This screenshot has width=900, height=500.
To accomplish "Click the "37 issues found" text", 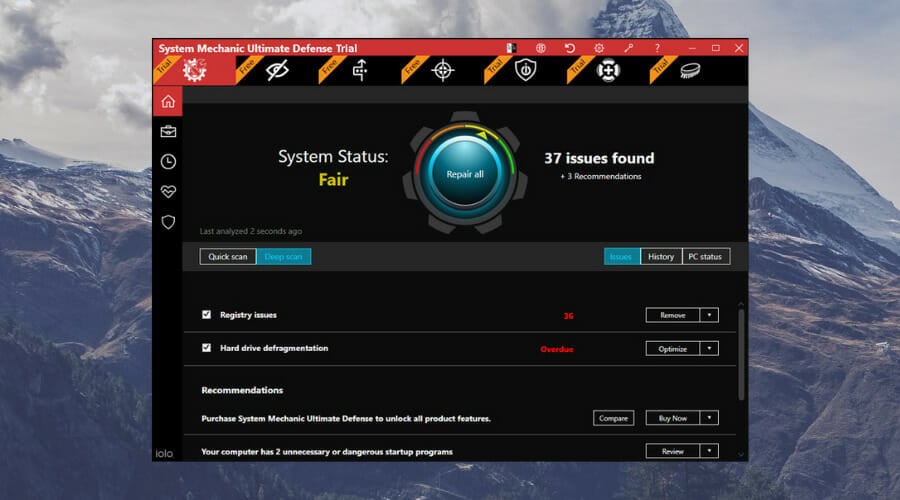I will pyautogui.click(x=599, y=158).
